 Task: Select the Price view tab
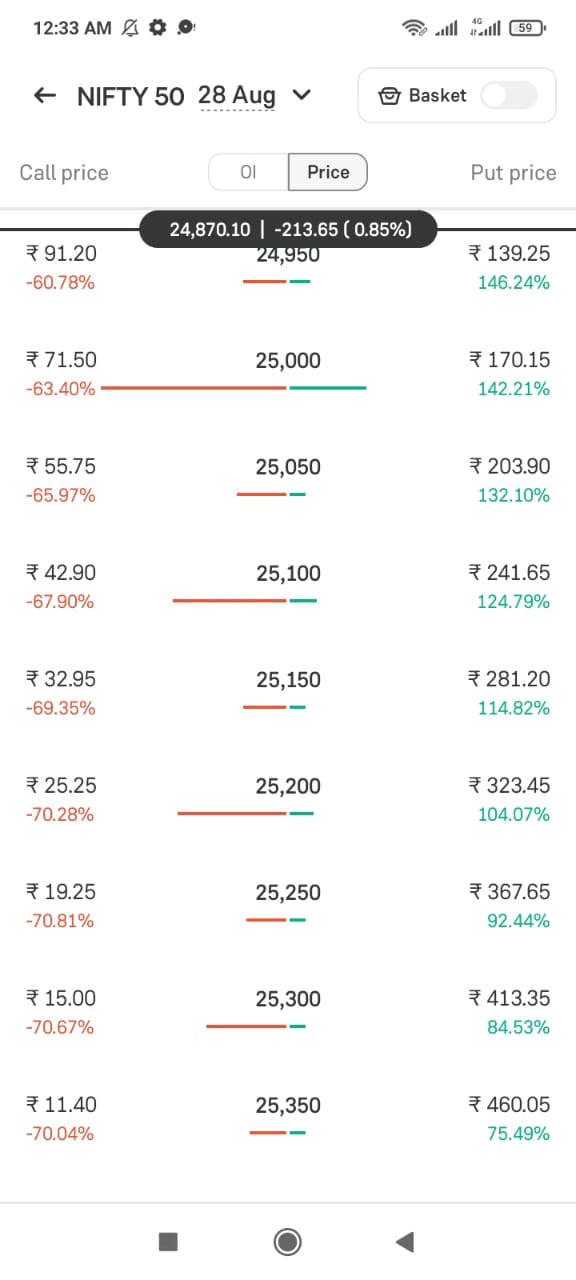(328, 172)
